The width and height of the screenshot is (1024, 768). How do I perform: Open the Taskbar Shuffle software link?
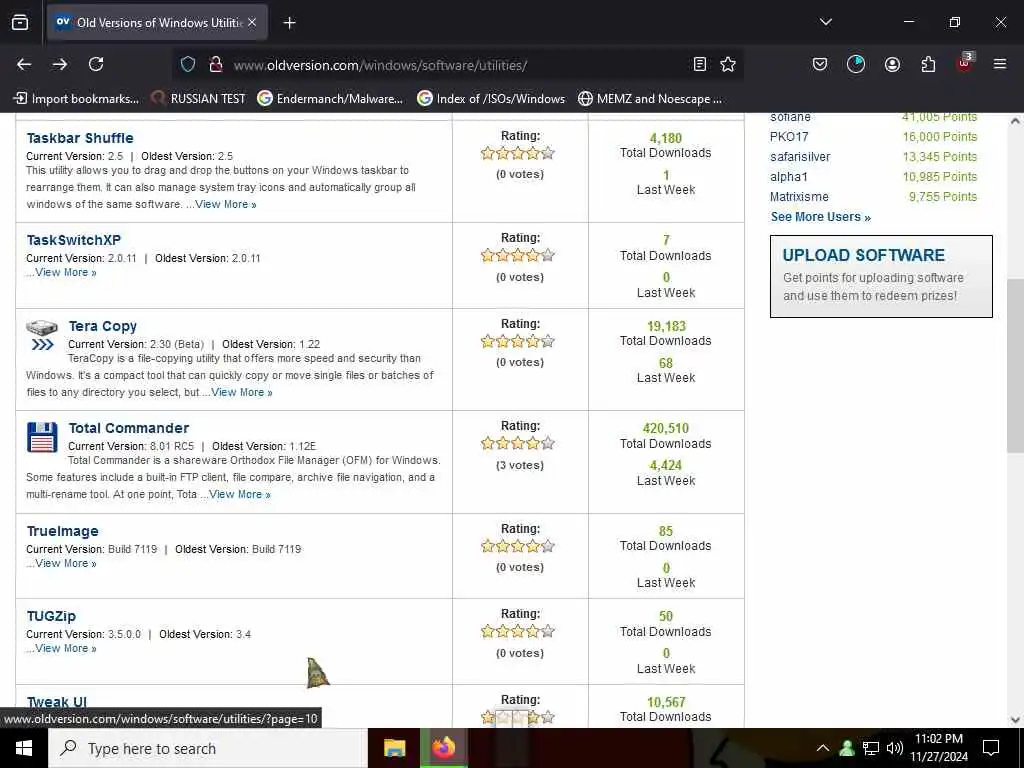pyautogui.click(x=80, y=138)
